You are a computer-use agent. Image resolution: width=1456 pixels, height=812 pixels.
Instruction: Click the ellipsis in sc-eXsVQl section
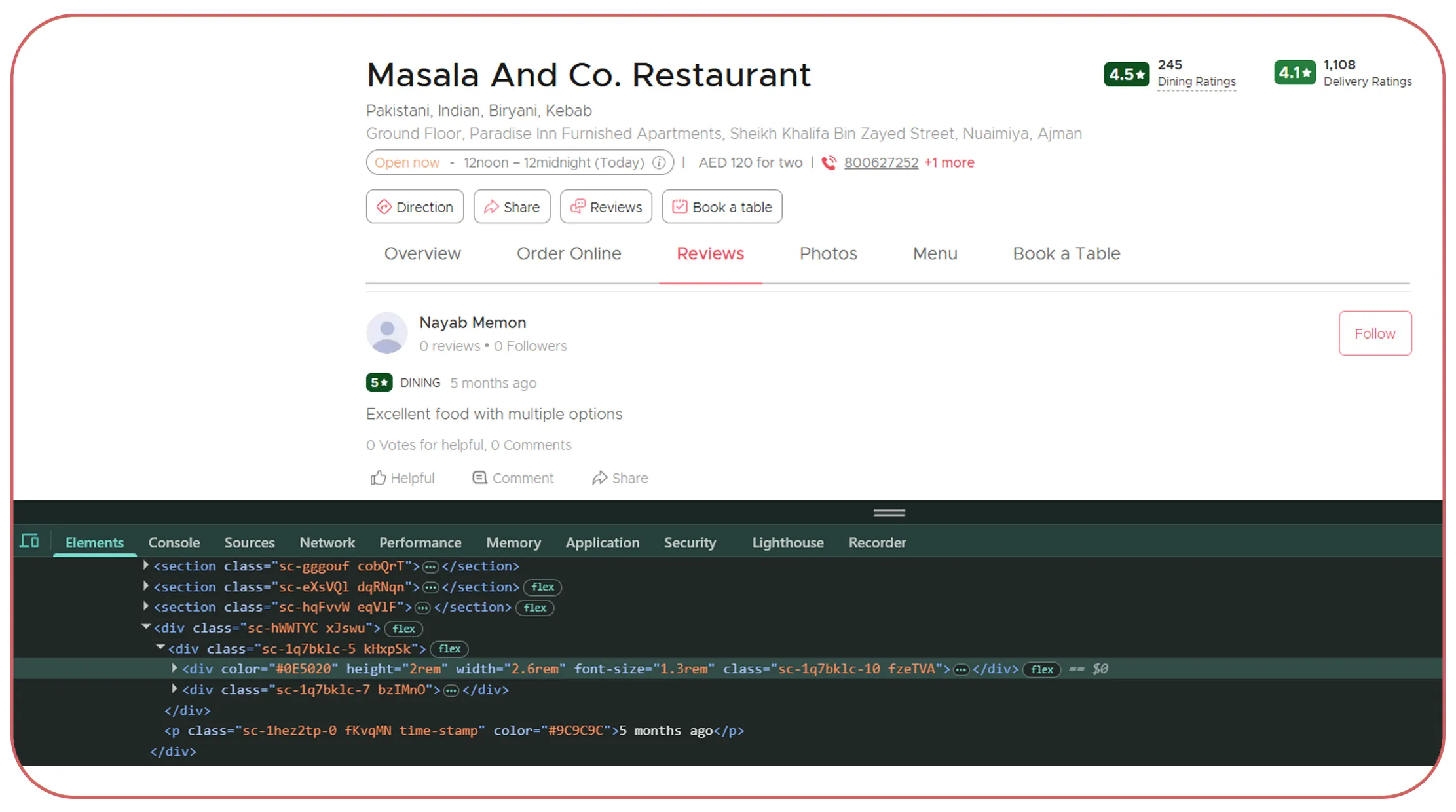click(x=430, y=587)
